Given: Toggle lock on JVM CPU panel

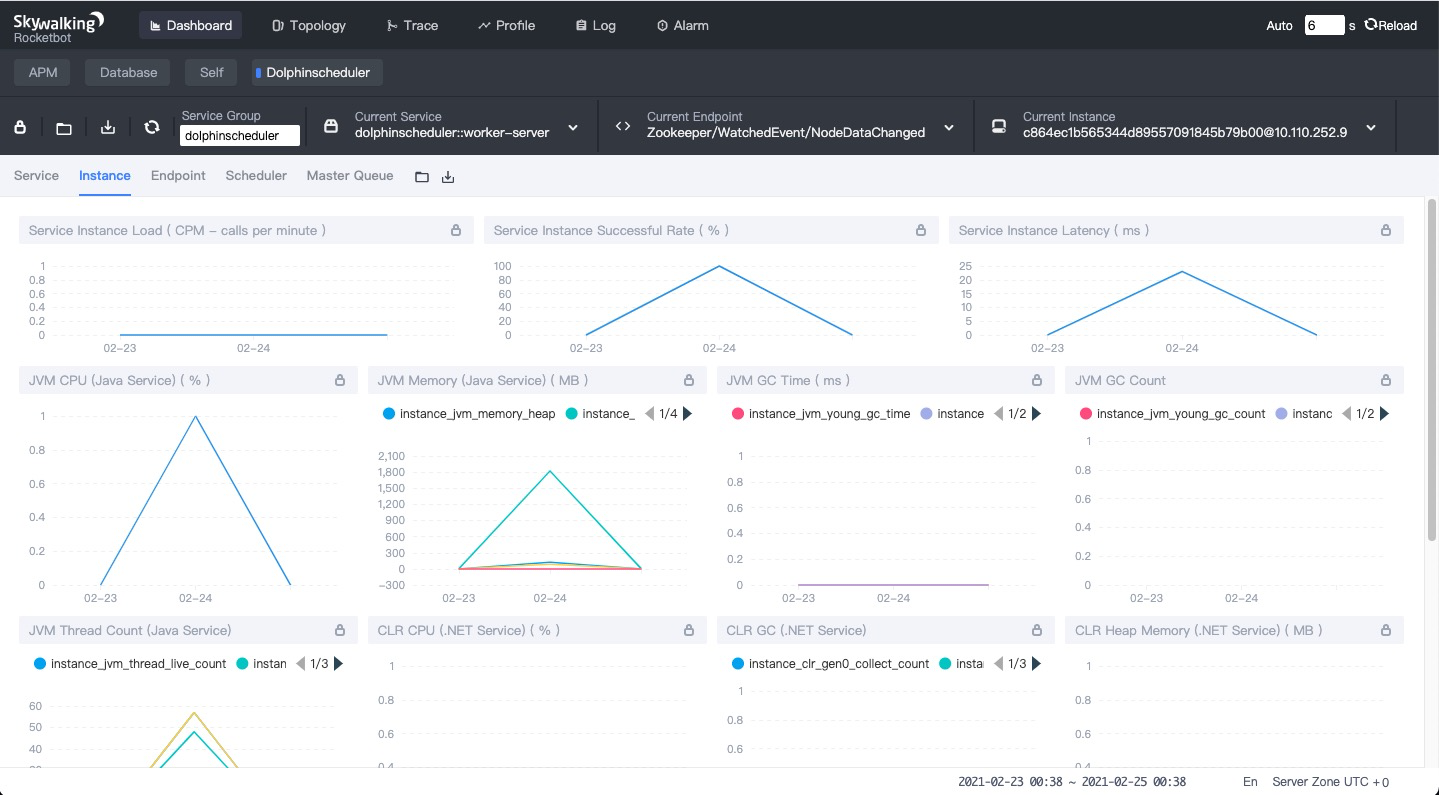Looking at the screenshot, I should click(x=340, y=380).
